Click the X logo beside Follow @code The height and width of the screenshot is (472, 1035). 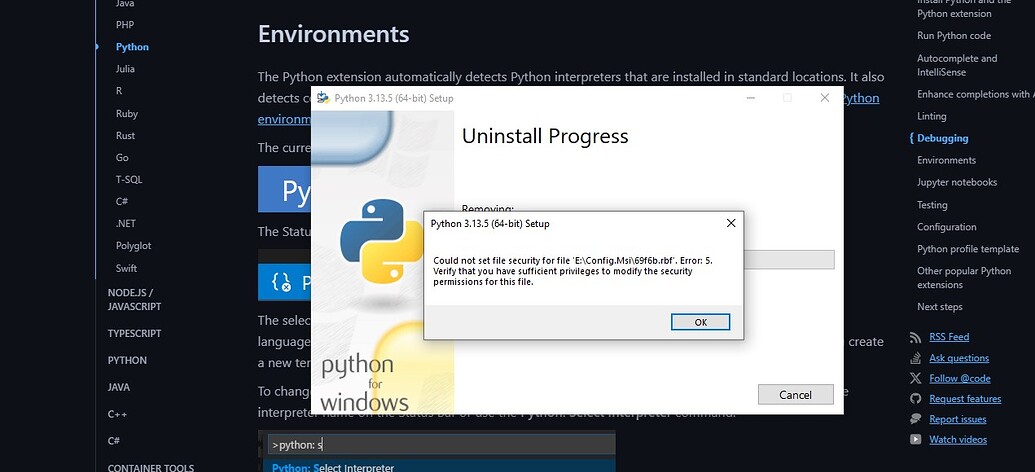click(x=916, y=378)
